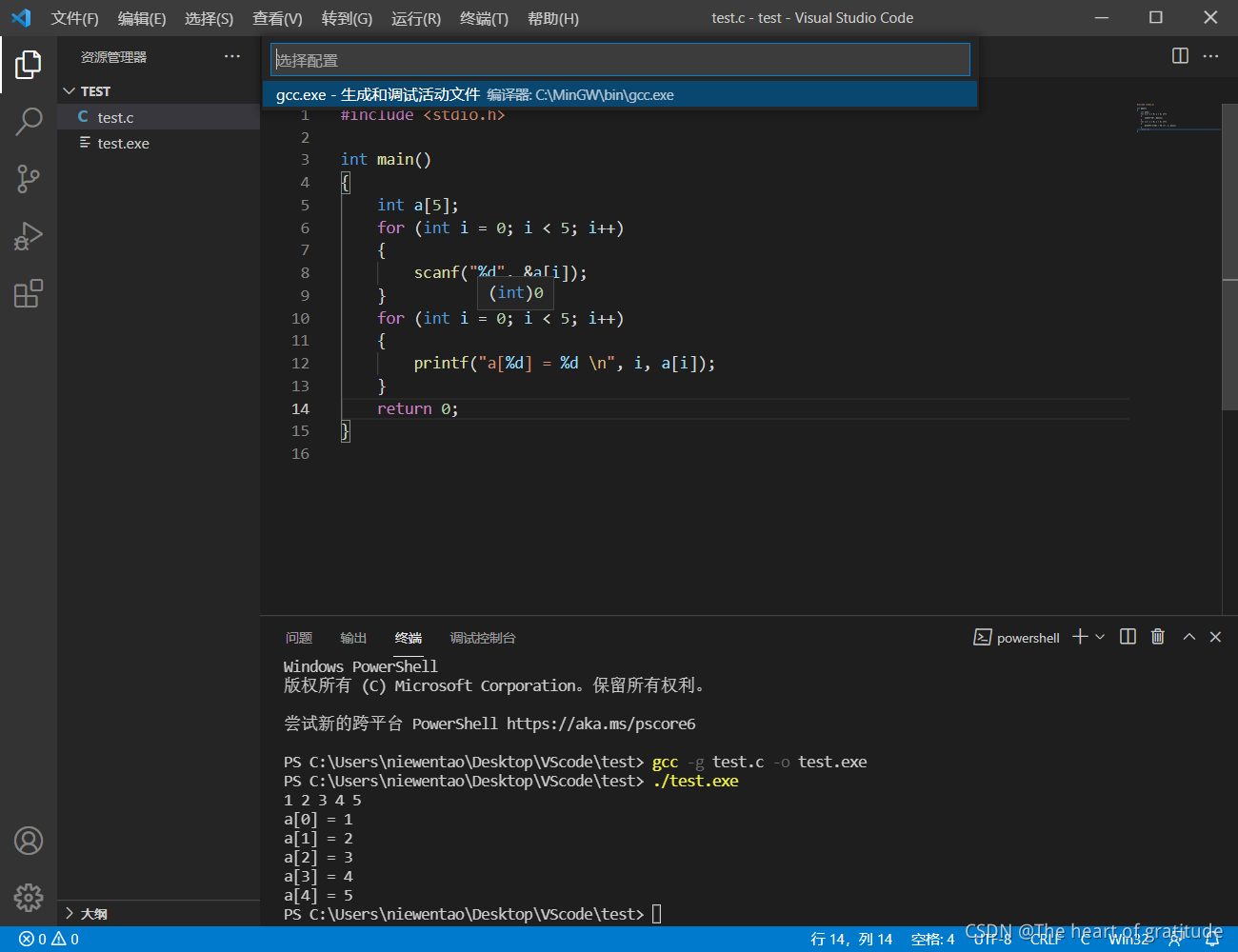
Task: Switch to the 调试控制台 debug console tab
Action: pos(483,638)
